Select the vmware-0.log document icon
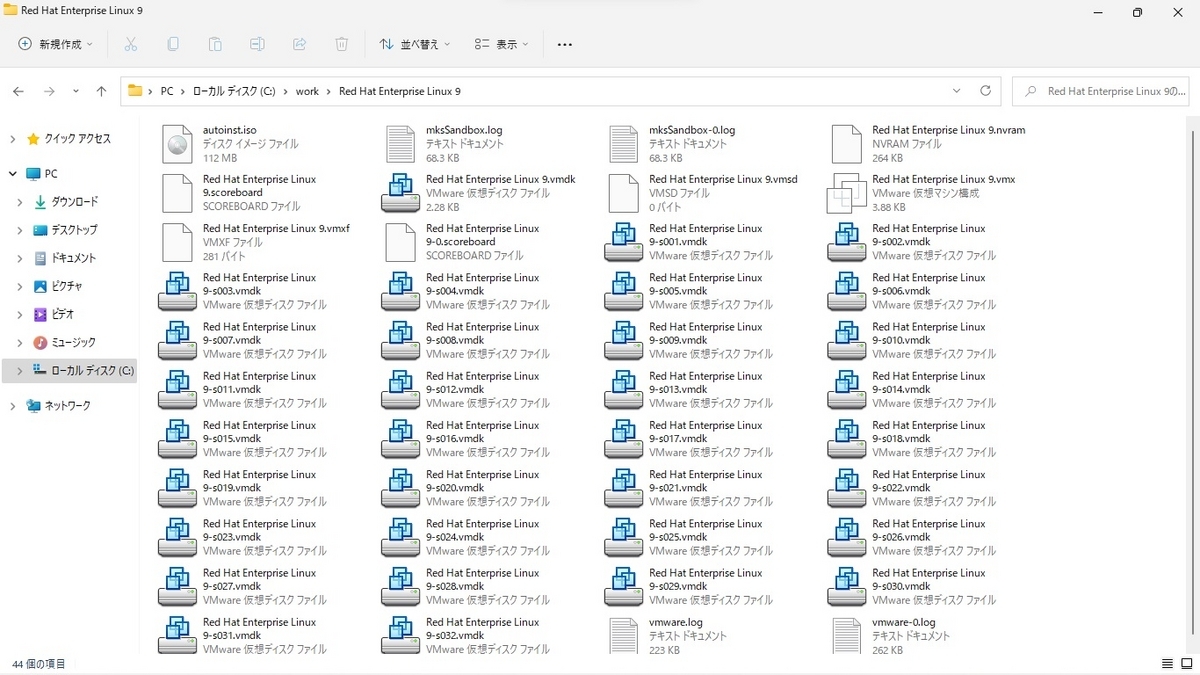Image resolution: width=1200 pixels, height=675 pixels. coord(846,636)
